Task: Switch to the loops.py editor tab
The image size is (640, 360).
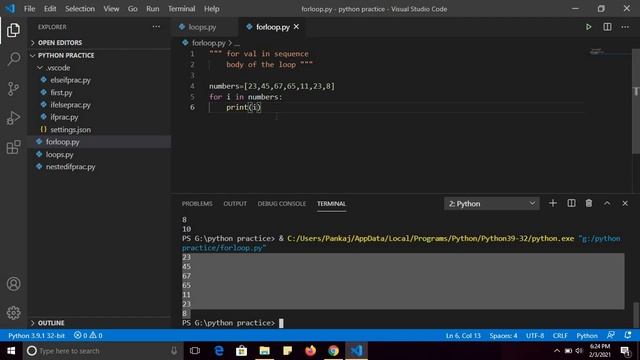Action: coord(205,27)
